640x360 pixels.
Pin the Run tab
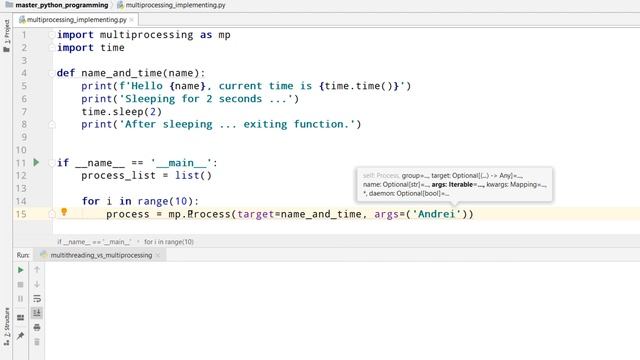coord(20,336)
